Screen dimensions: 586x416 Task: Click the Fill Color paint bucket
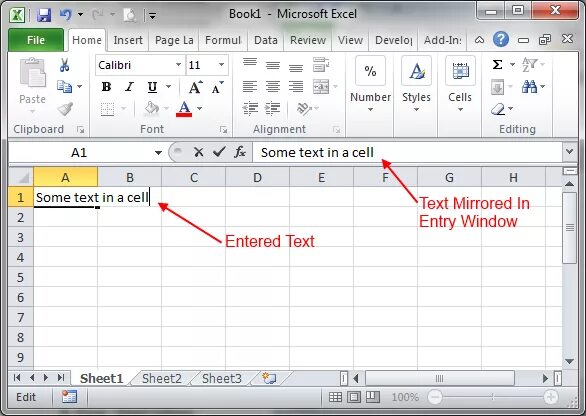(x=152, y=109)
